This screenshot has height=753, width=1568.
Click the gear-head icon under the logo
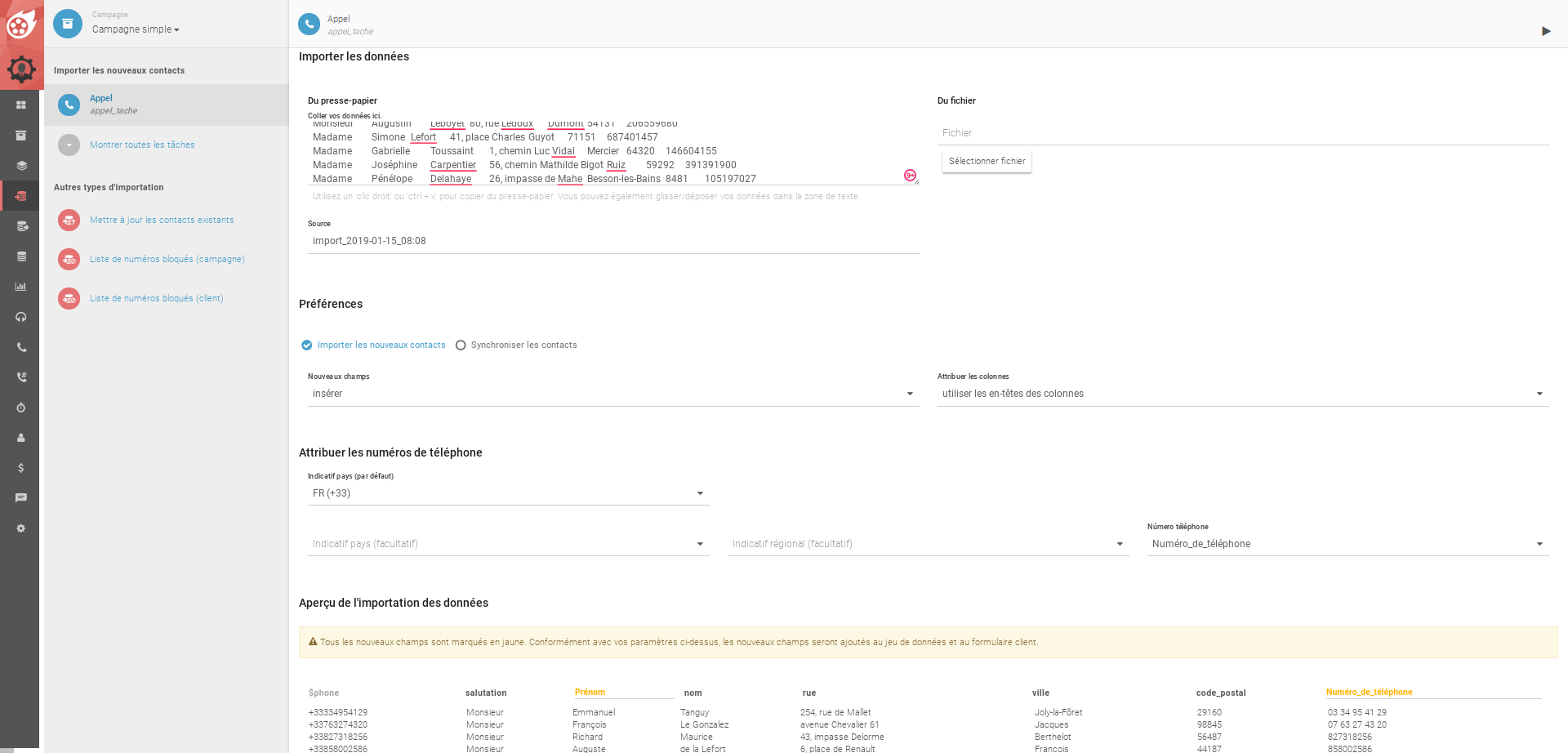pyautogui.click(x=21, y=69)
